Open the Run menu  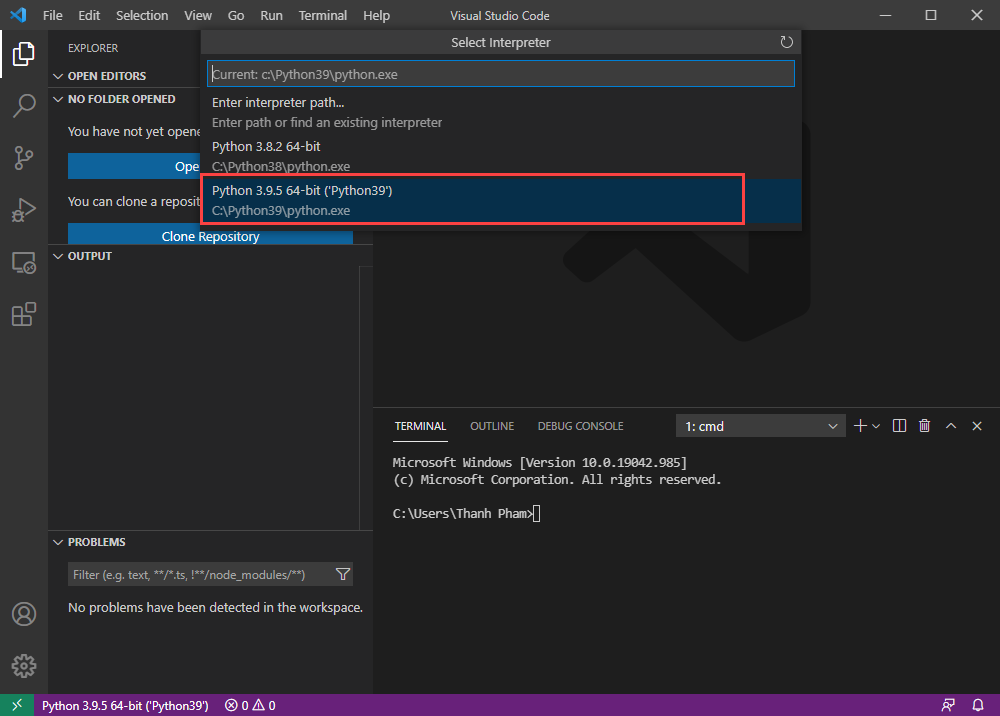[271, 15]
